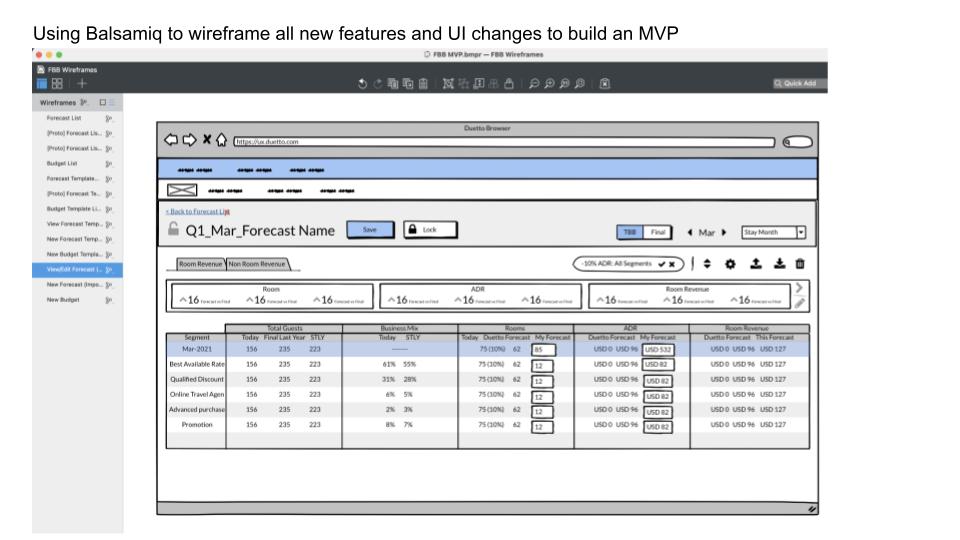Toggle to the Final view option
Viewport: 960px width, 540px height.
(x=657, y=231)
